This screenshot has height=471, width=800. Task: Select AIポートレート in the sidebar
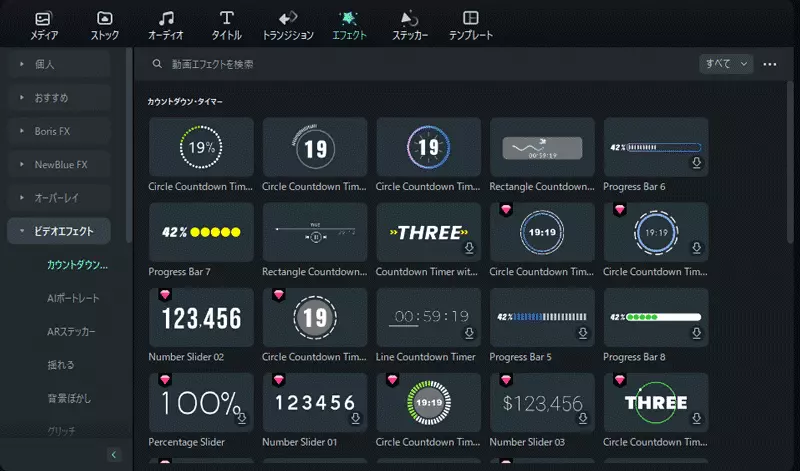74,298
